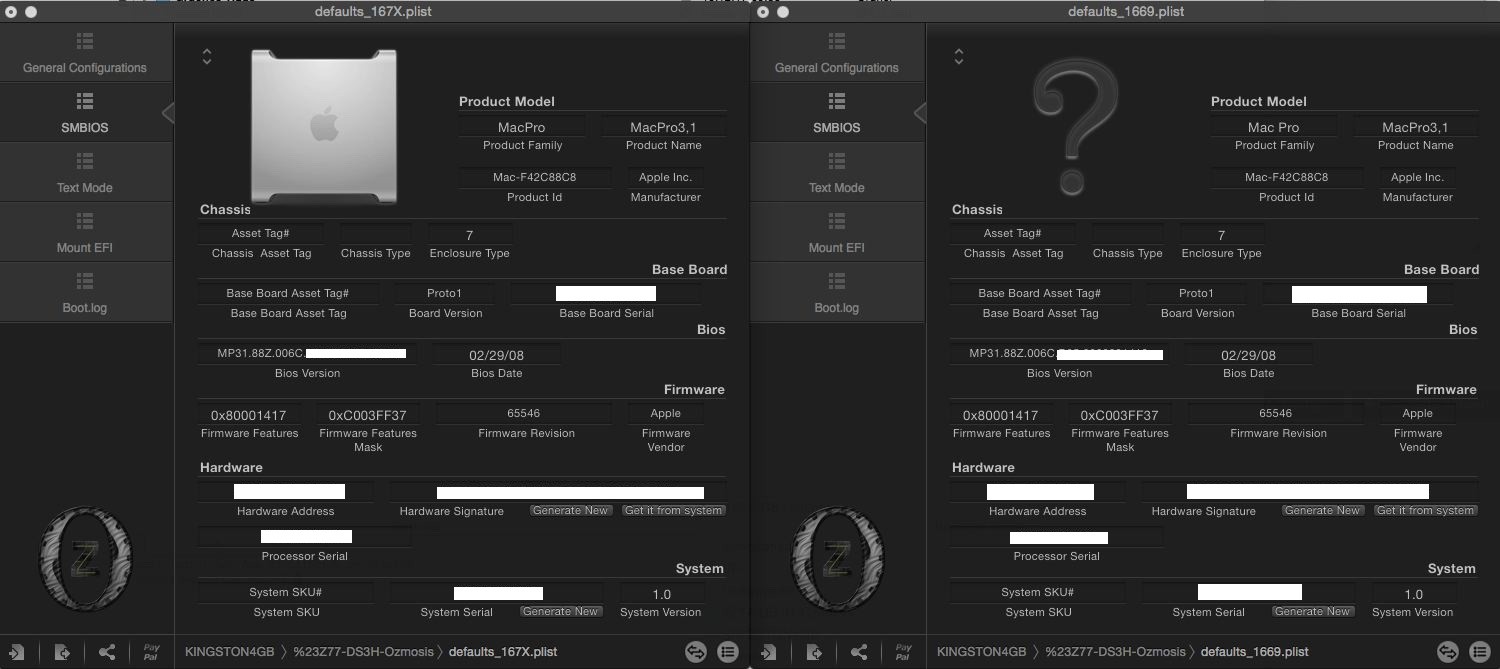Image resolution: width=1500 pixels, height=669 pixels.
Task: Click Product Name field in defaults_167X window
Action: [663, 127]
